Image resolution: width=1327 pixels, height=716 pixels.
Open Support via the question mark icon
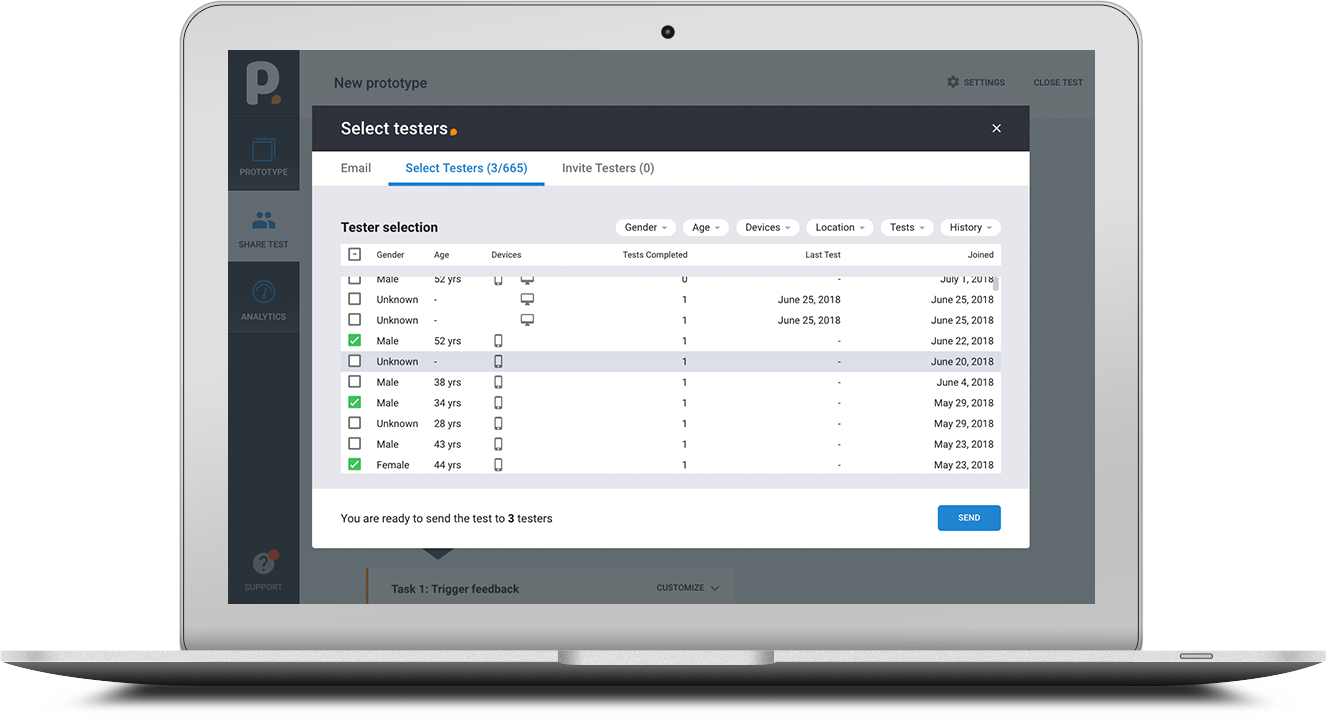(264, 563)
